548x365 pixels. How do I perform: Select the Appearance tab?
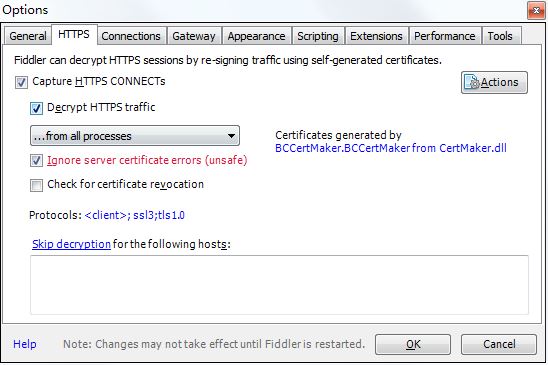pyautogui.click(x=257, y=36)
